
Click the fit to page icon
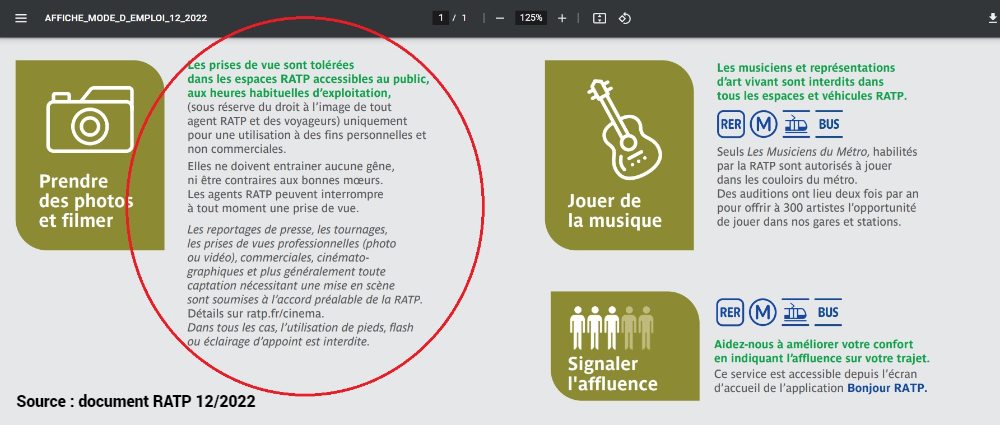tap(599, 18)
